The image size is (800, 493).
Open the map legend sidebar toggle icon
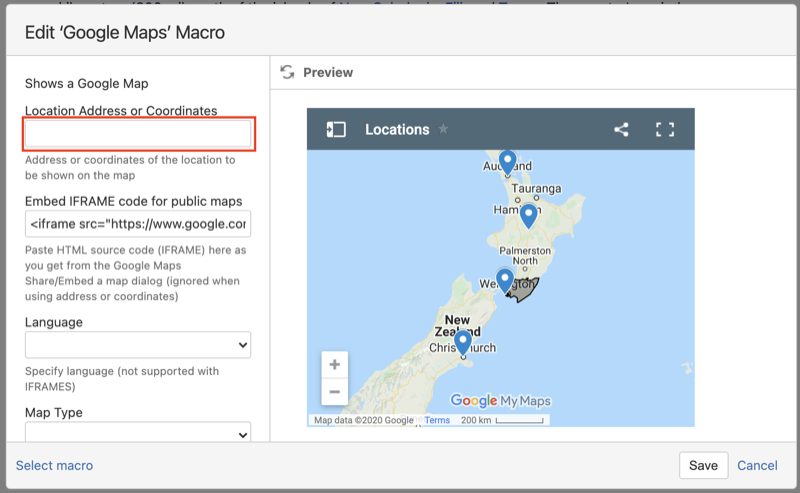point(336,130)
